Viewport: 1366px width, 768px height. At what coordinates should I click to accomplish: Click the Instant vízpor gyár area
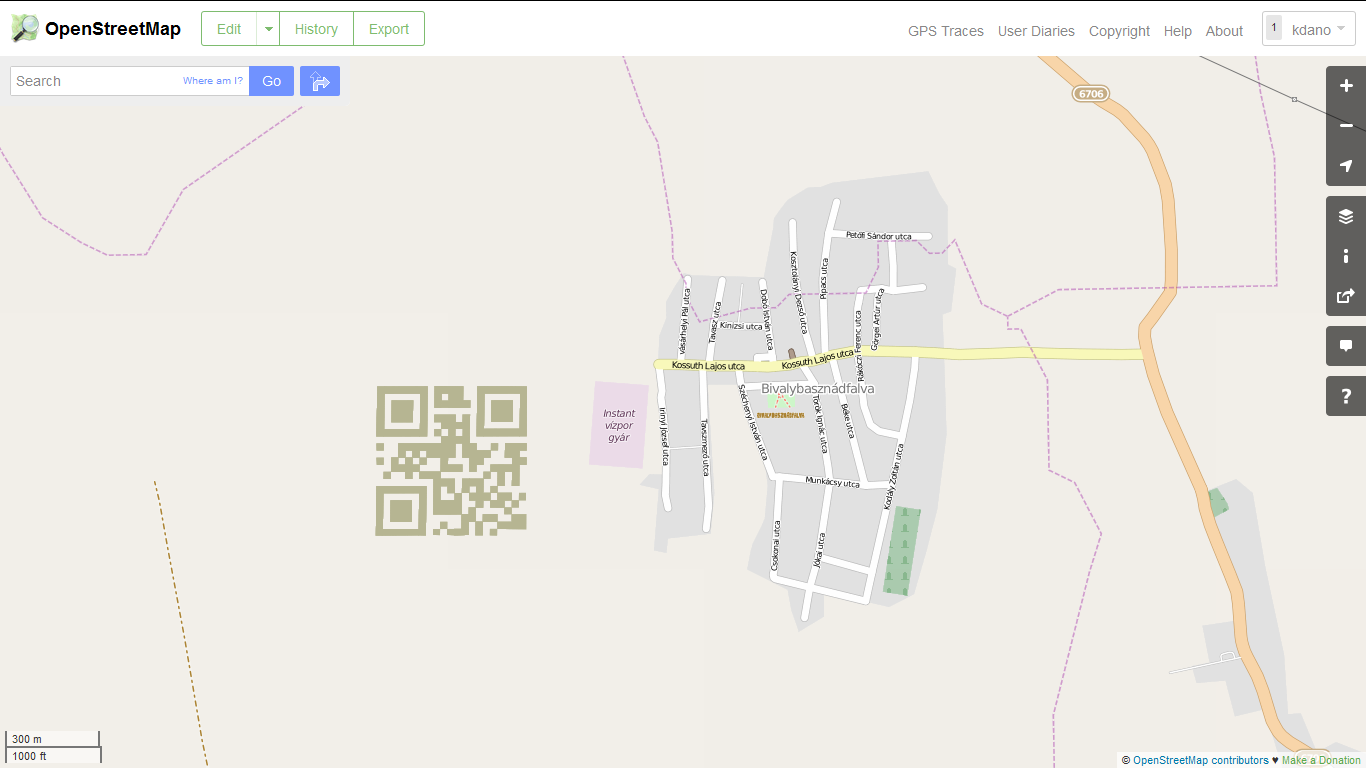point(619,424)
